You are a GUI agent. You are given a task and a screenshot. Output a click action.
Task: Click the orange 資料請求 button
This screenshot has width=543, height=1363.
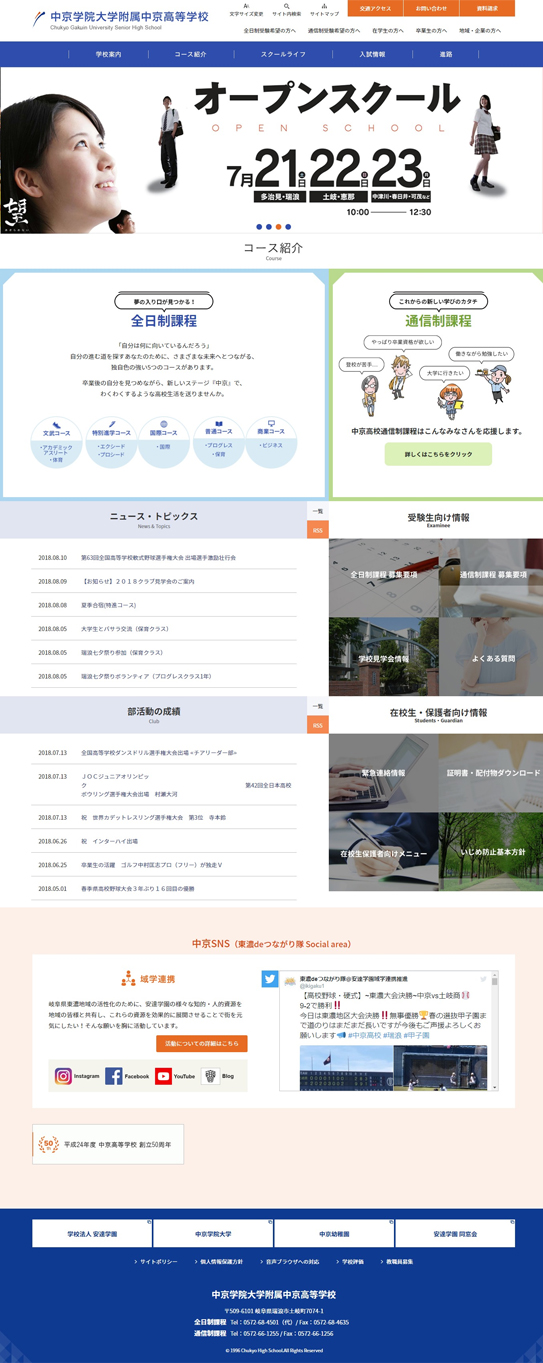click(x=487, y=8)
